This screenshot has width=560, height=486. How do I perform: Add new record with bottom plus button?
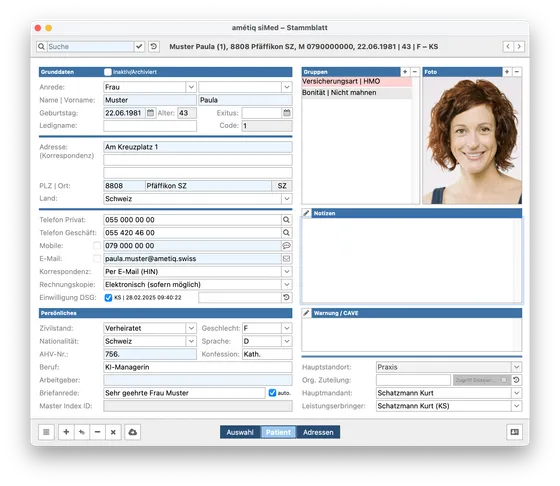click(x=66, y=432)
